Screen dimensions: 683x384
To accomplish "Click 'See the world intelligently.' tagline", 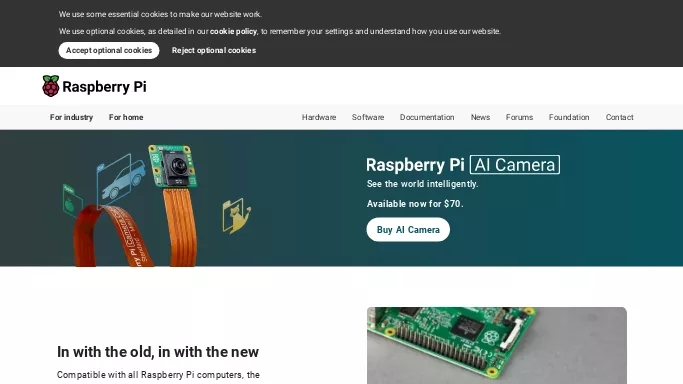I will [423, 184].
